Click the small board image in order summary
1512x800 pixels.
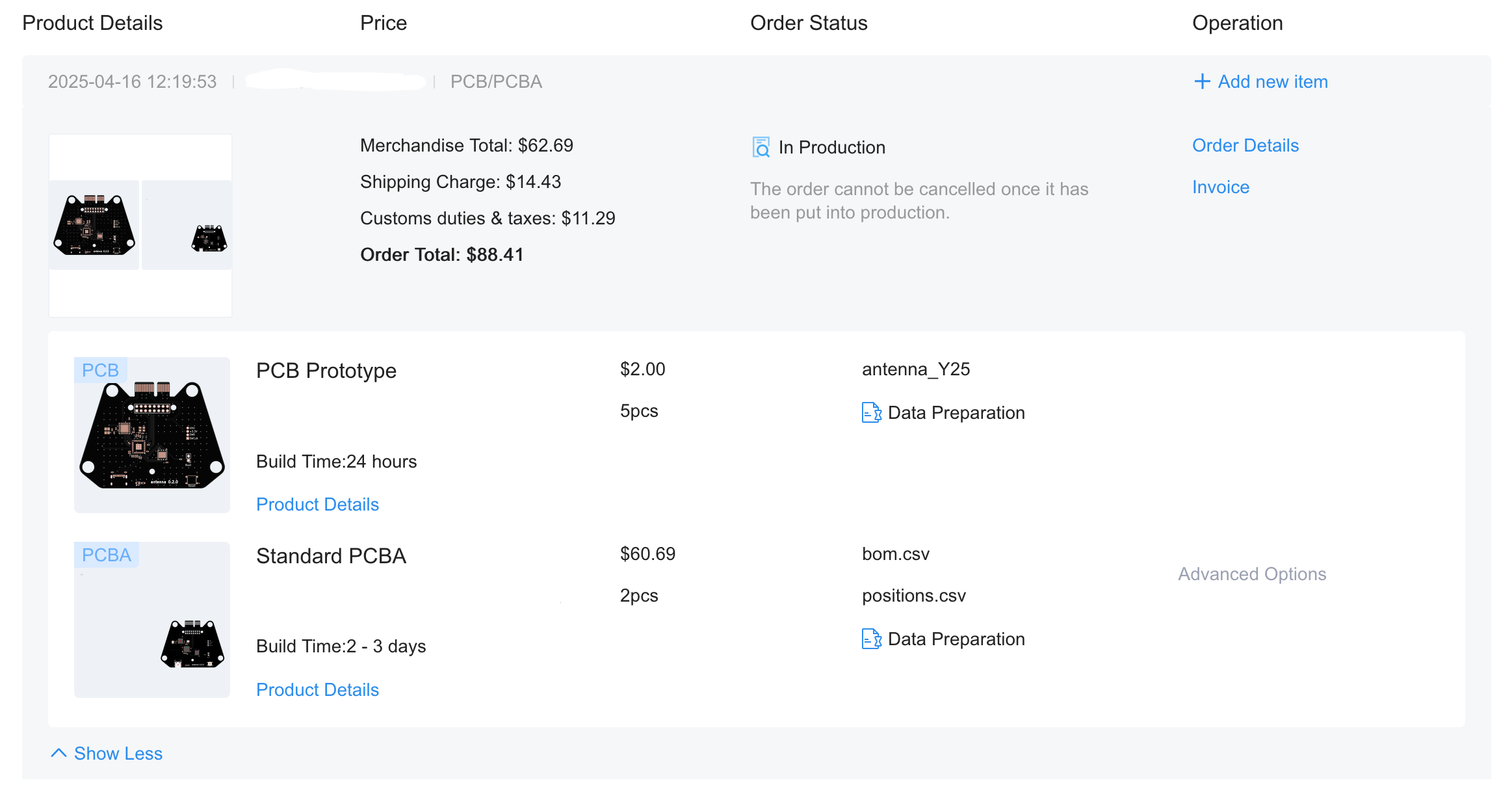[209, 238]
